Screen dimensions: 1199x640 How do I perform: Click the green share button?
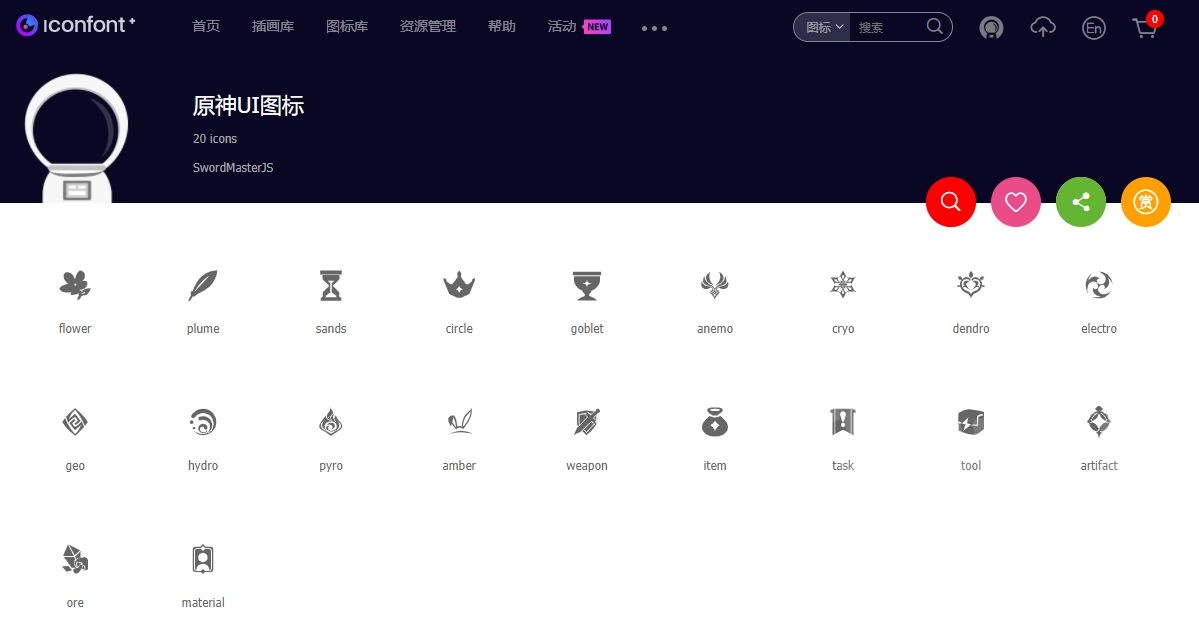point(1080,202)
